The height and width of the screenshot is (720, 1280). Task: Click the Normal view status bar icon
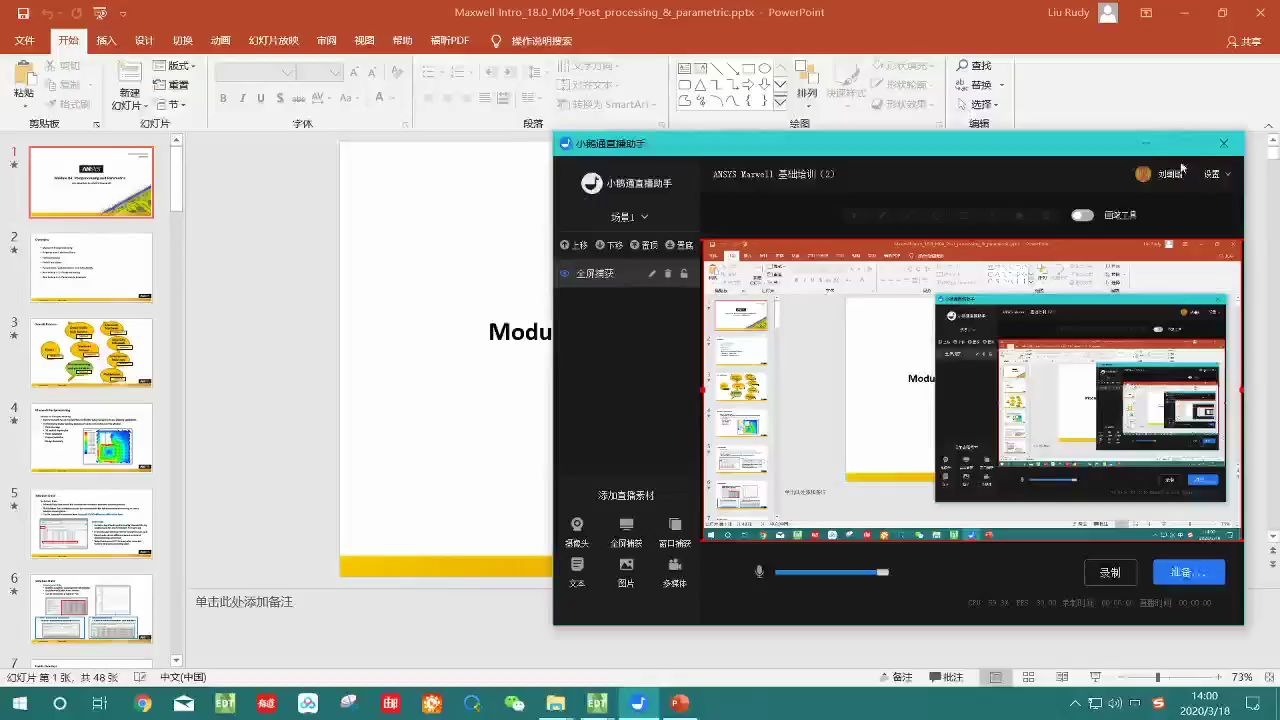(x=995, y=677)
